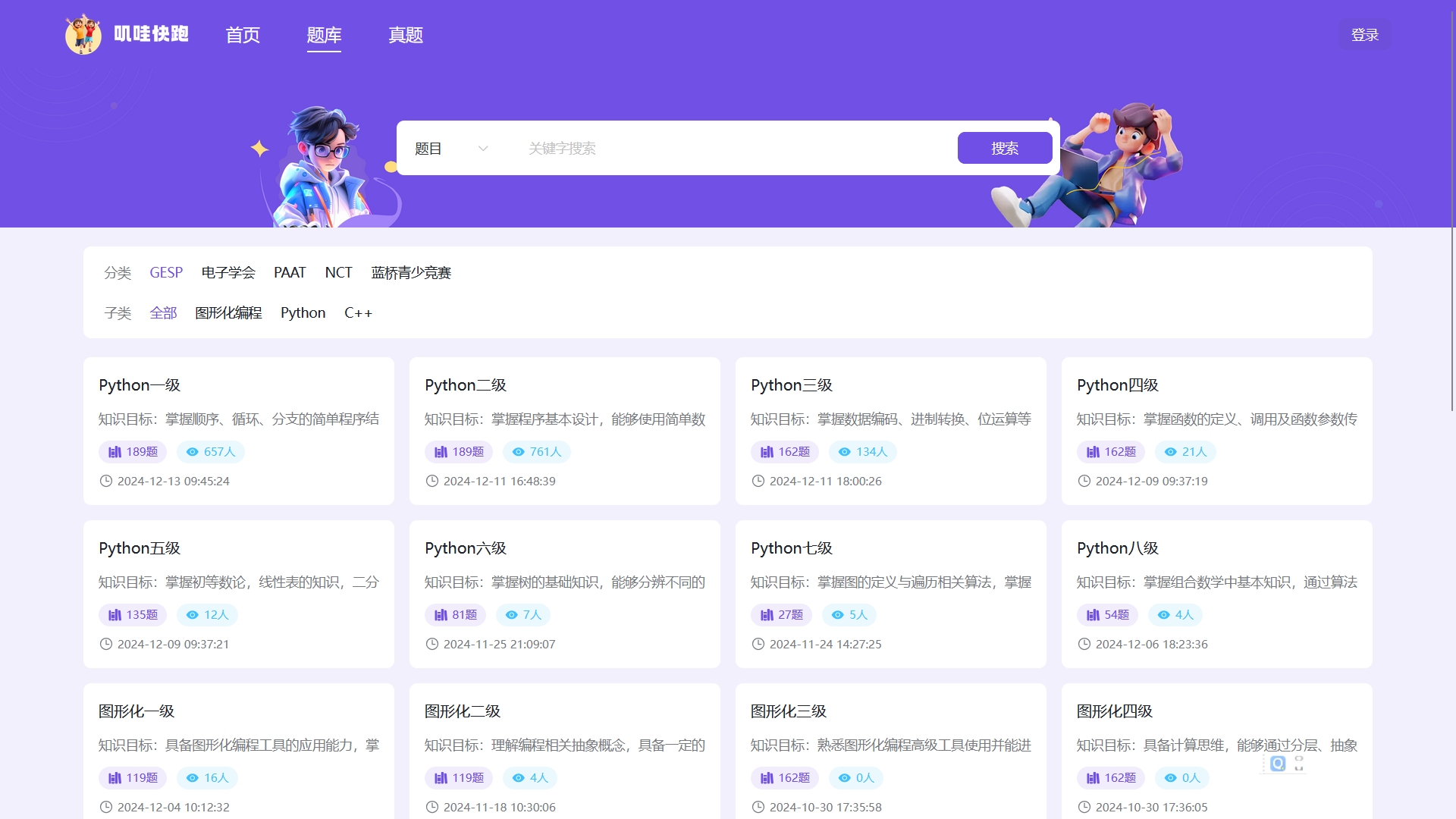The width and height of the screenshot is (1456, 819).
Task: Select the NCT category filter
Action: pyautogui.click(x=338, y=272)
